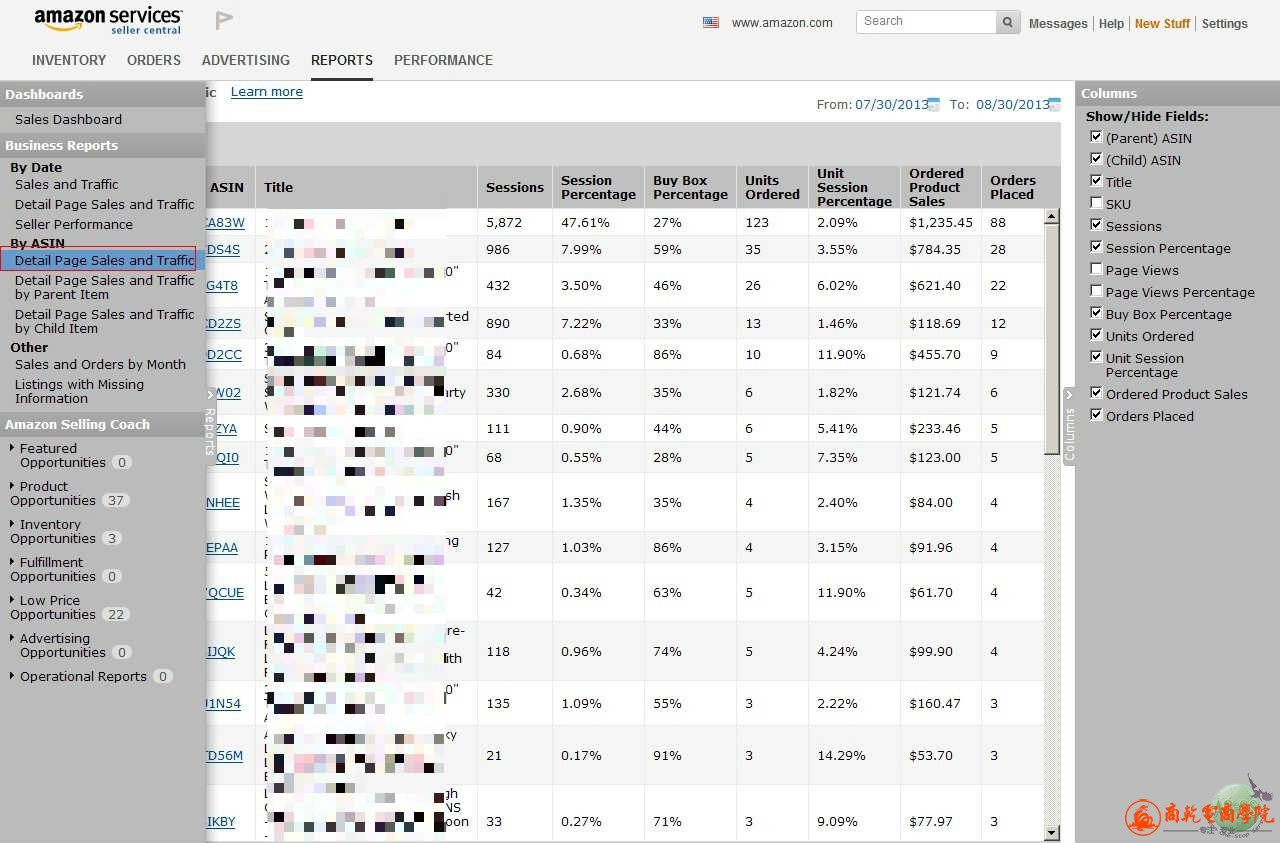This screenshot has height=843, width=1280.
Task: Click the table scrollbar up arrow
Action: (x=1052, y=216)
